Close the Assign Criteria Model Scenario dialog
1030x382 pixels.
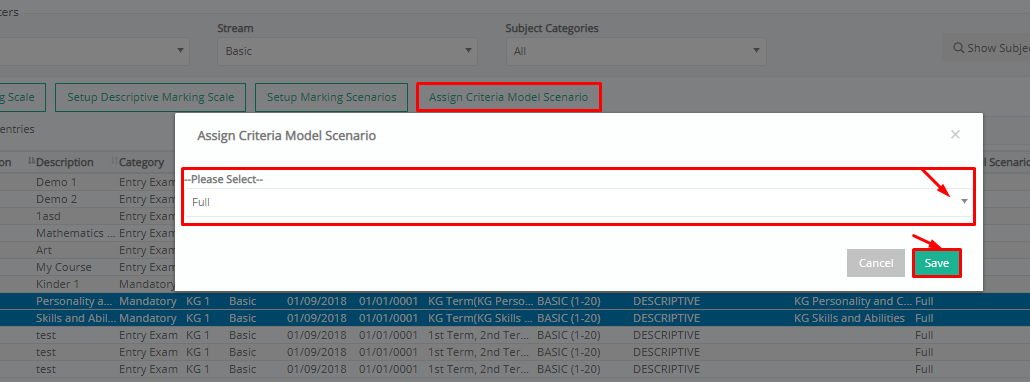pos(955,135)
